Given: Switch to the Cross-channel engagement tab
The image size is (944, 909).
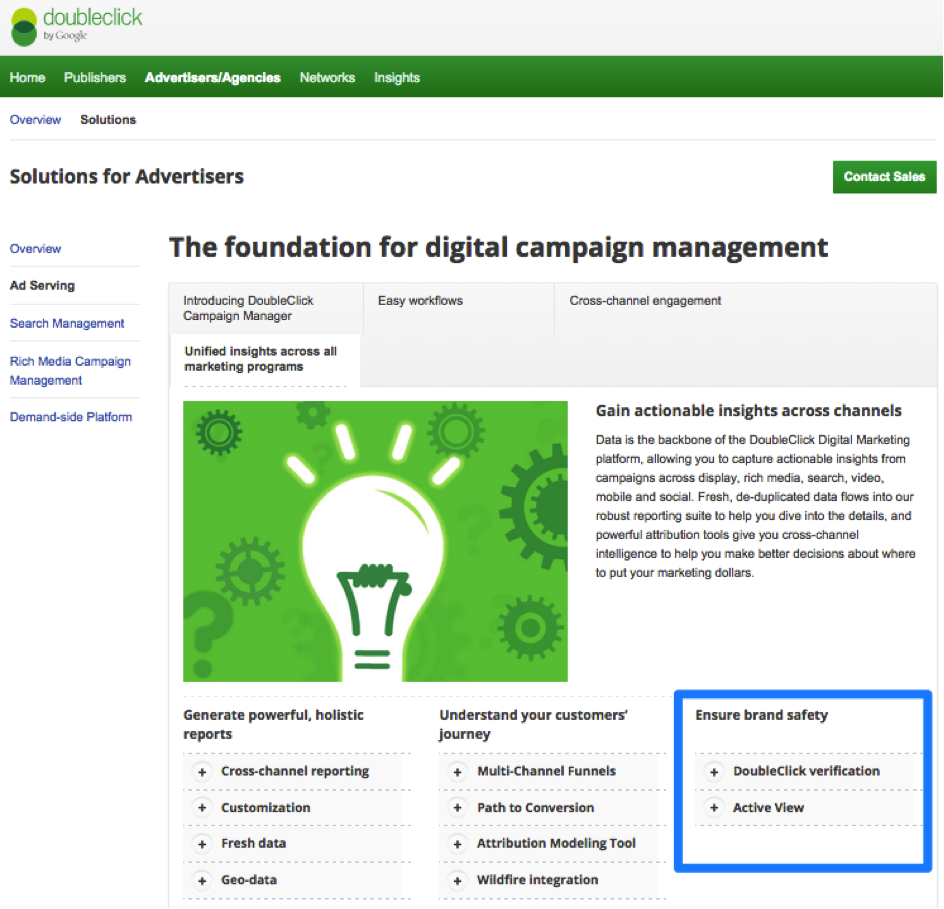Looking at the screenshot, I should tap(645, 300).
